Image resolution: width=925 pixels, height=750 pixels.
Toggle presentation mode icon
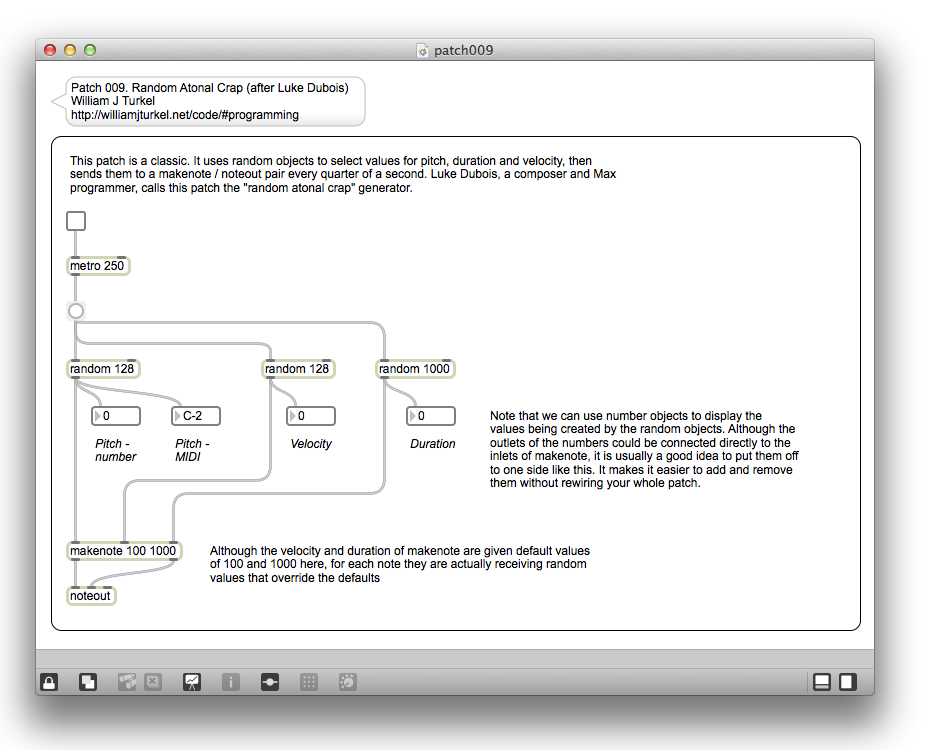tap(191, 682)
